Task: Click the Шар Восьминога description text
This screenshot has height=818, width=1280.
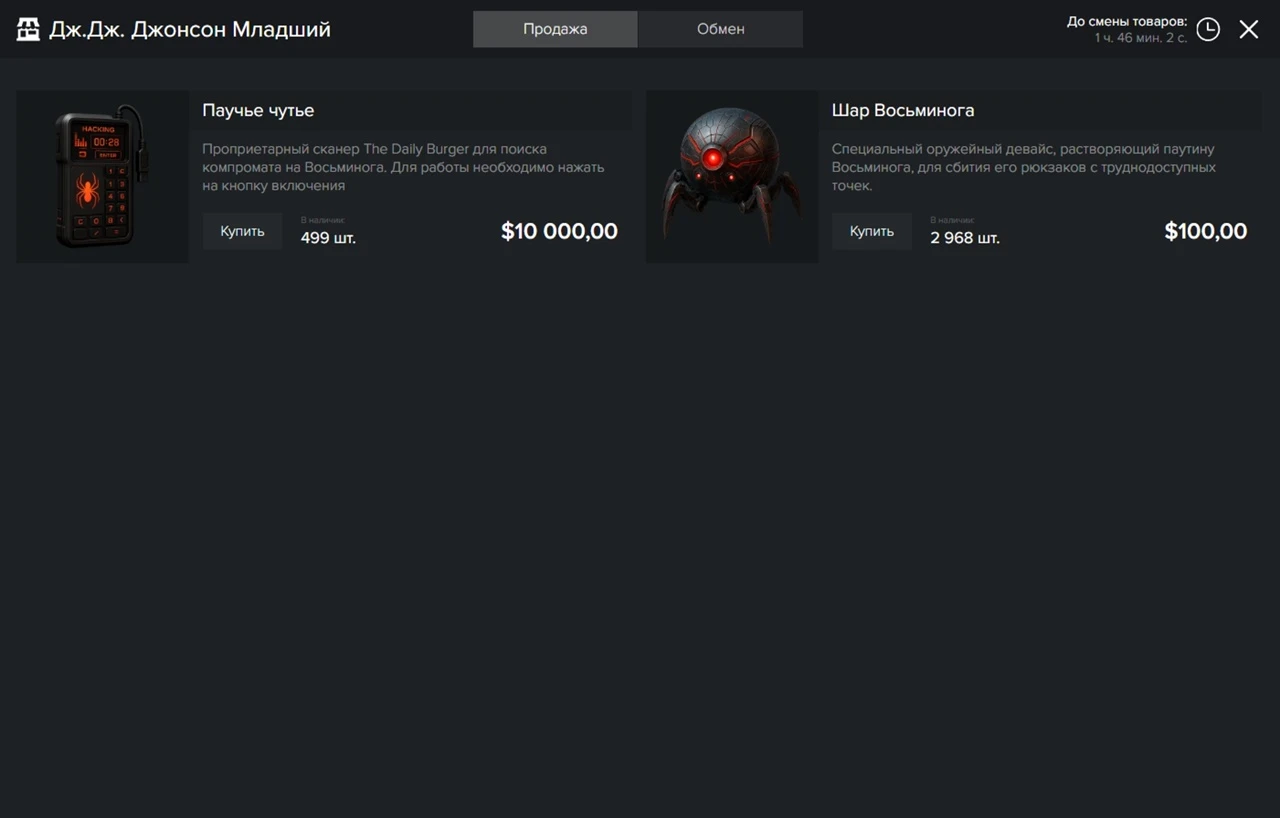Action: pyautogui.click(x=1023, y=167)
